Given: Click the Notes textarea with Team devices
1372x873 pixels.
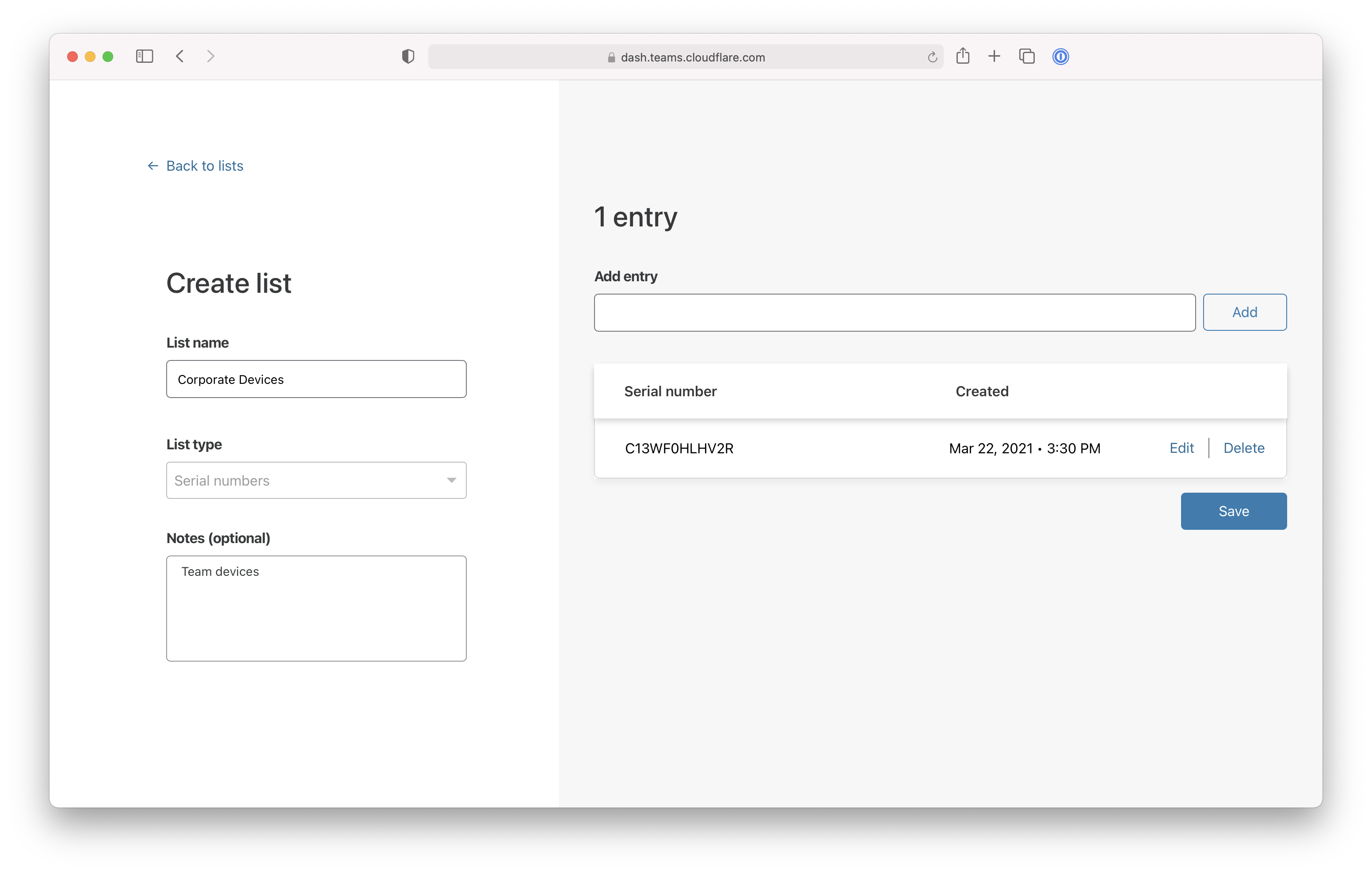Looking at the screenshot, I should click(x=316, y=609).
